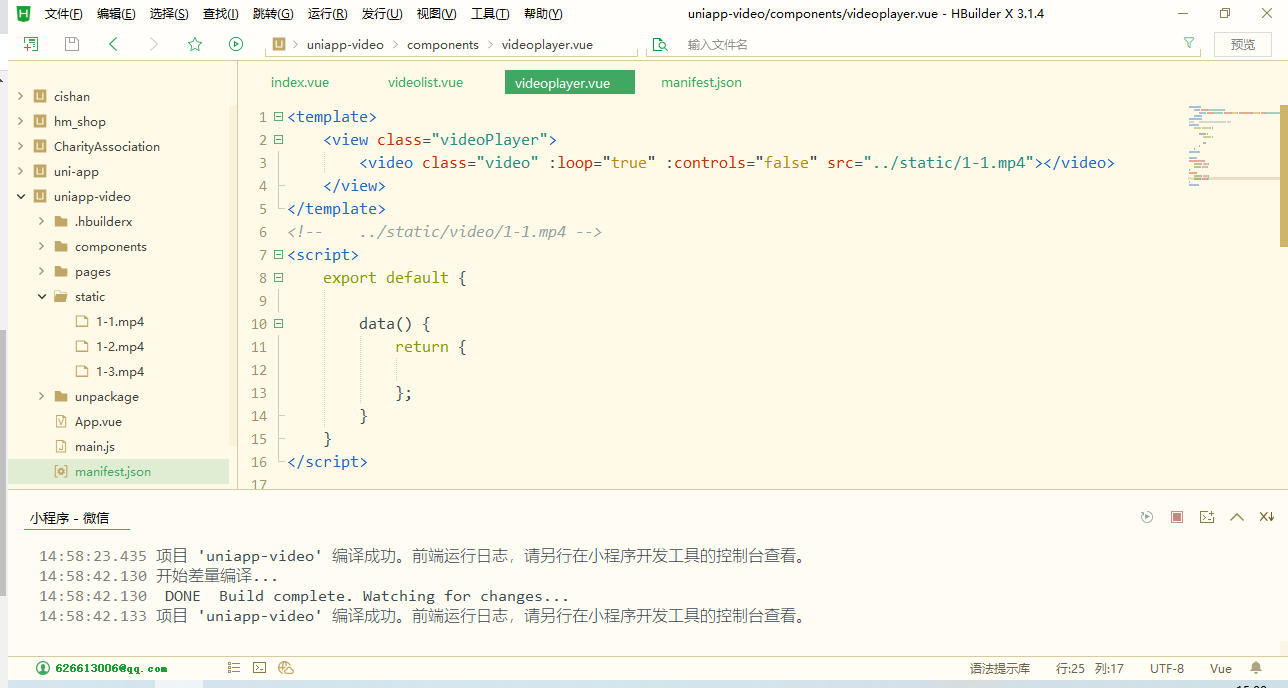1288x688 pixels.
Task: Open the 工具(T) menu
Action: (x=490, y=14)
